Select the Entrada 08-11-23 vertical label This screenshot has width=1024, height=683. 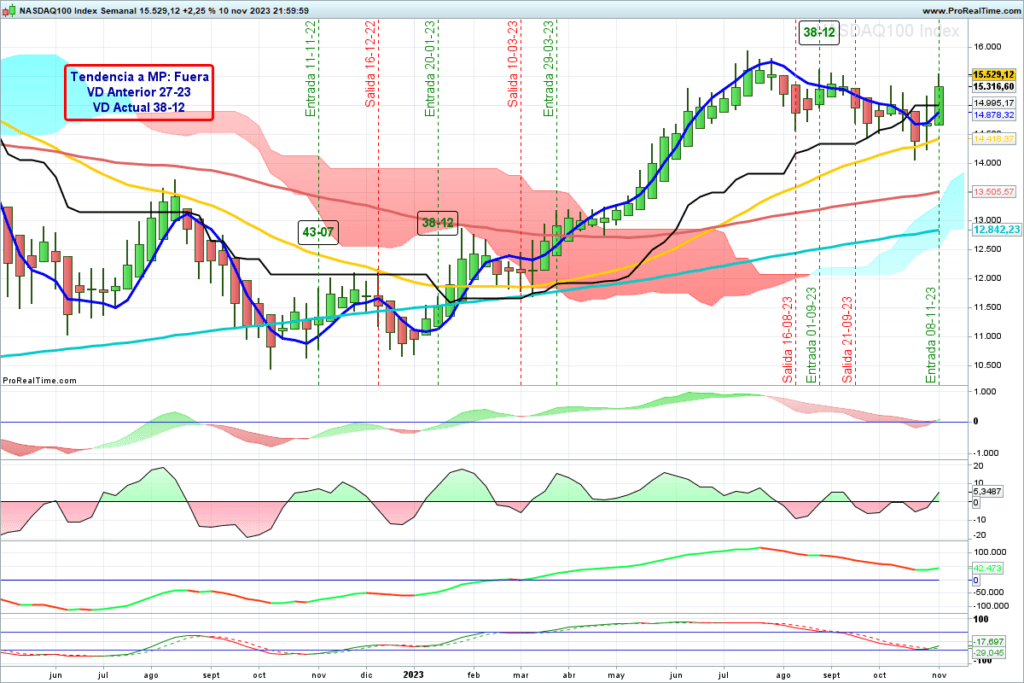[x=931, y=335]
